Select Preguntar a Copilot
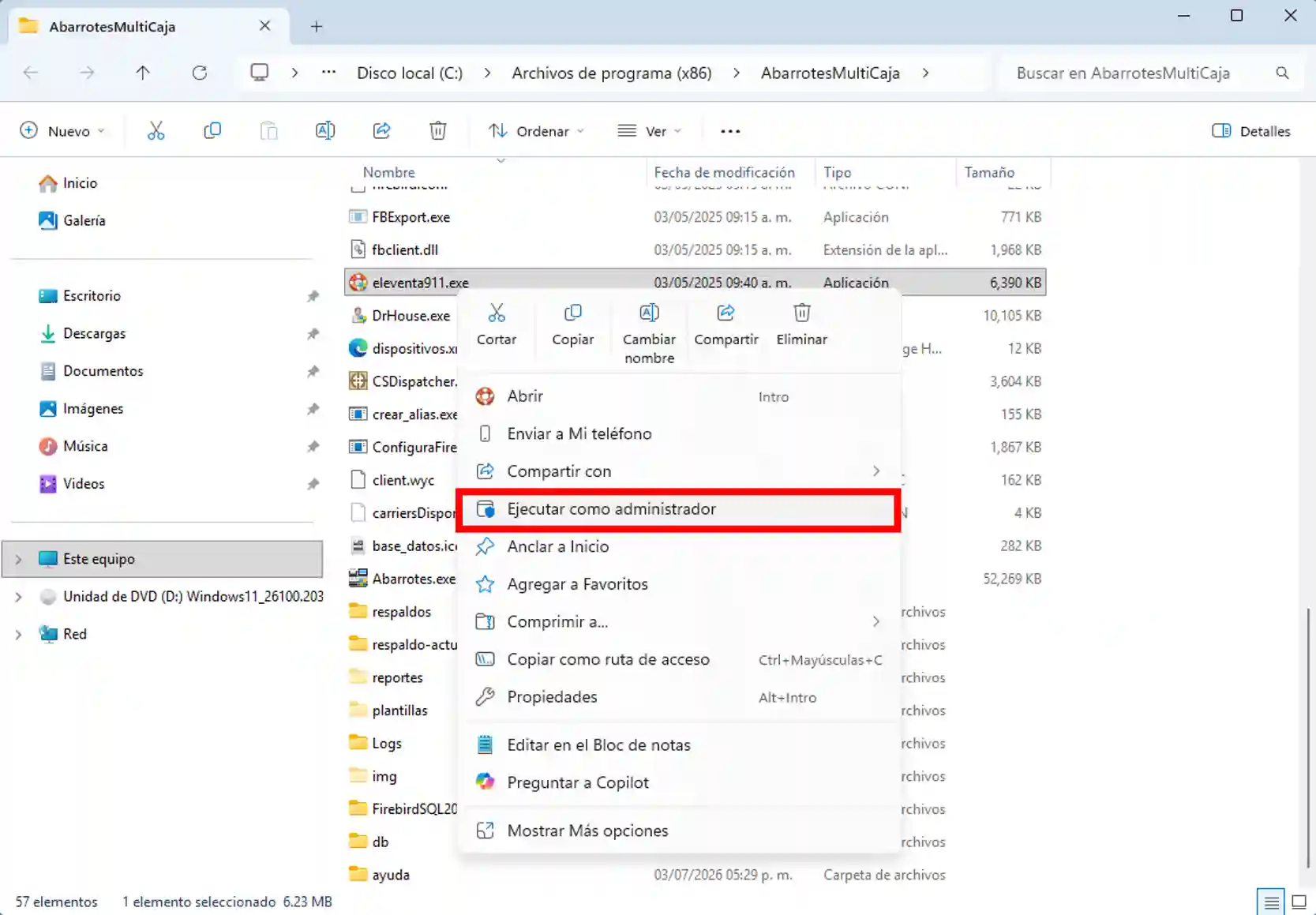Image resolution: width=1316 pixels, height=915 pixels. (678, 782)
